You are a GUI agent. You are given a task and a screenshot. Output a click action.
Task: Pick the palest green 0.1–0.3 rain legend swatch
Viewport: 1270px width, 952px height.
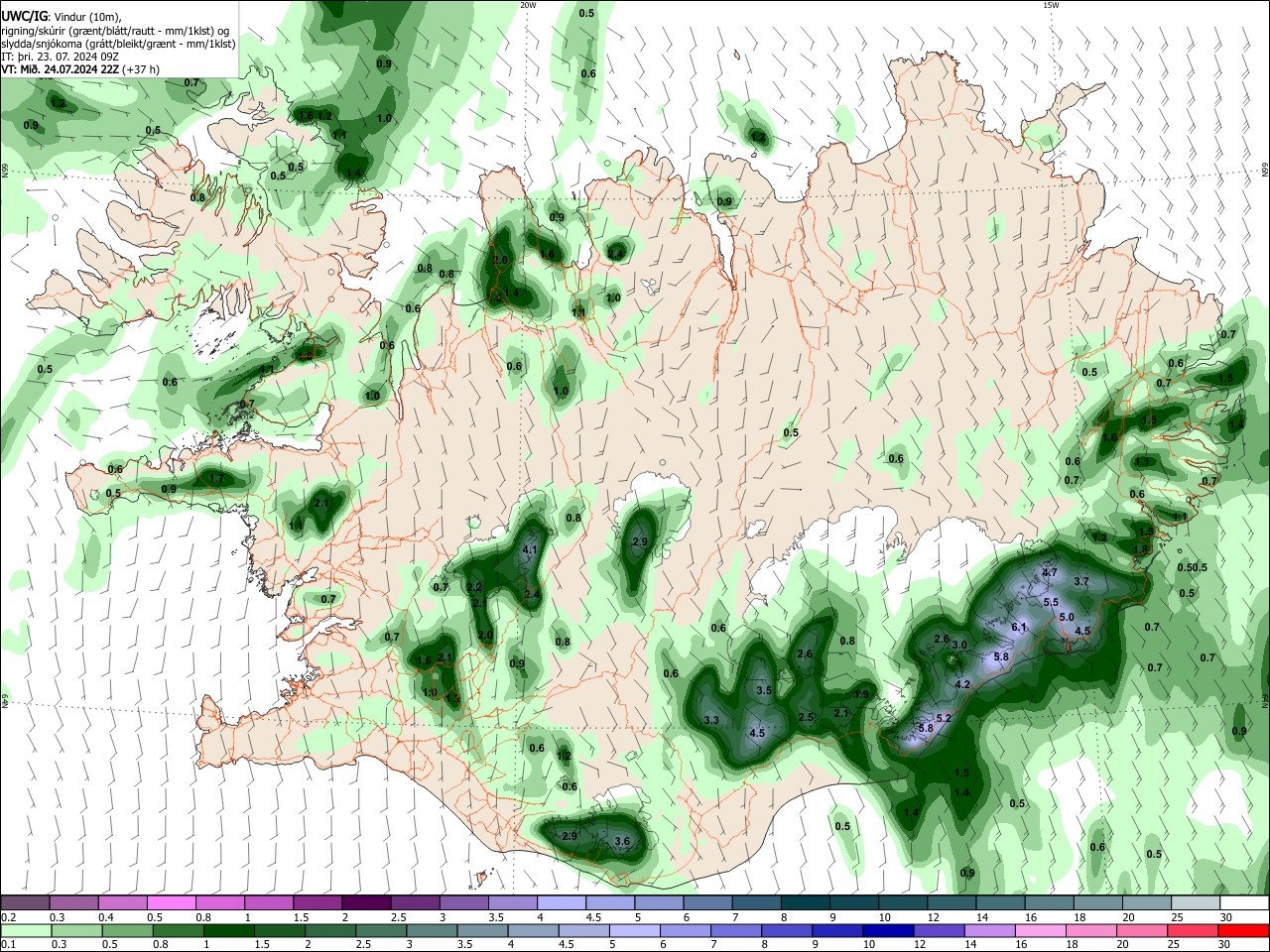pos(25,930)
